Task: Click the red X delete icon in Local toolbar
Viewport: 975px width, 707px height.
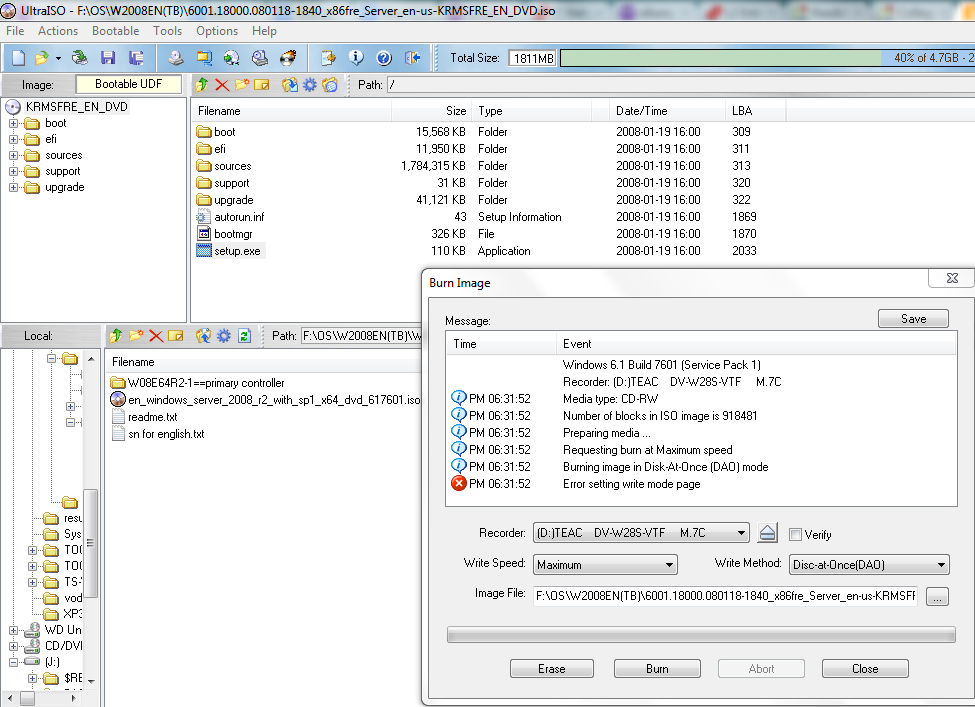Action: tap(156, 336)
